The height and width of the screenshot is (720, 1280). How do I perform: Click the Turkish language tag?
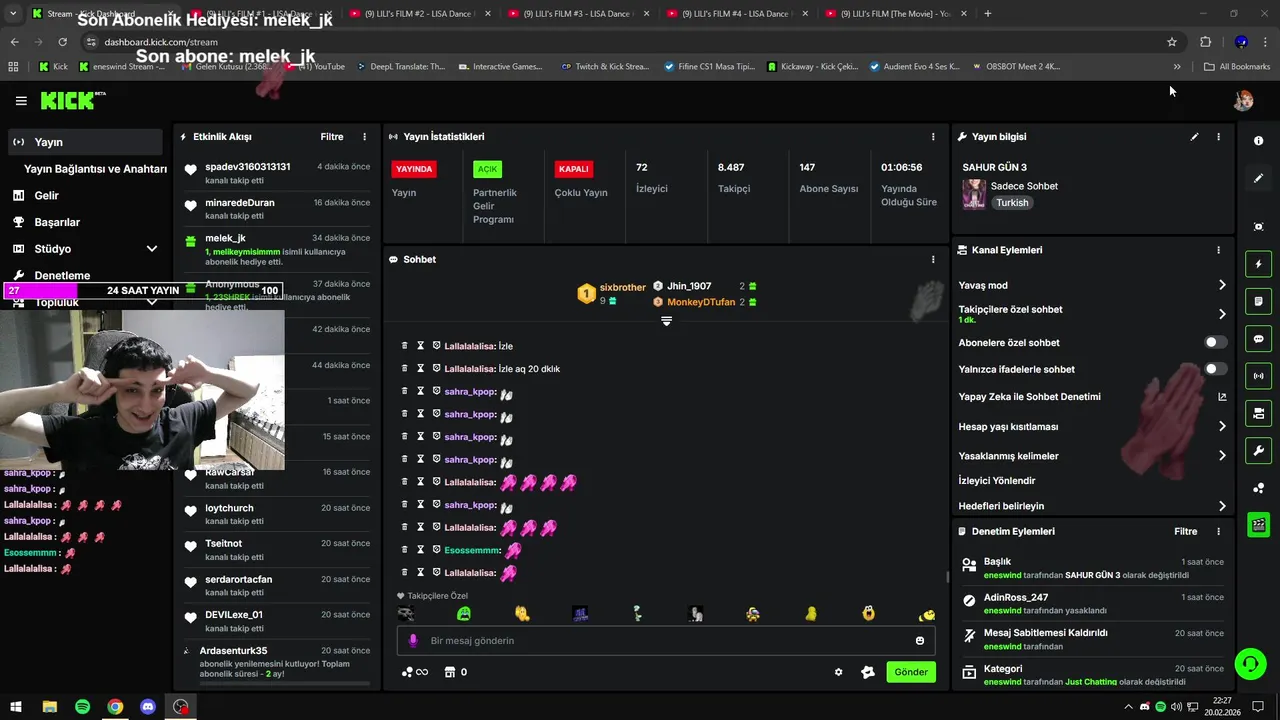[1012, 203]
